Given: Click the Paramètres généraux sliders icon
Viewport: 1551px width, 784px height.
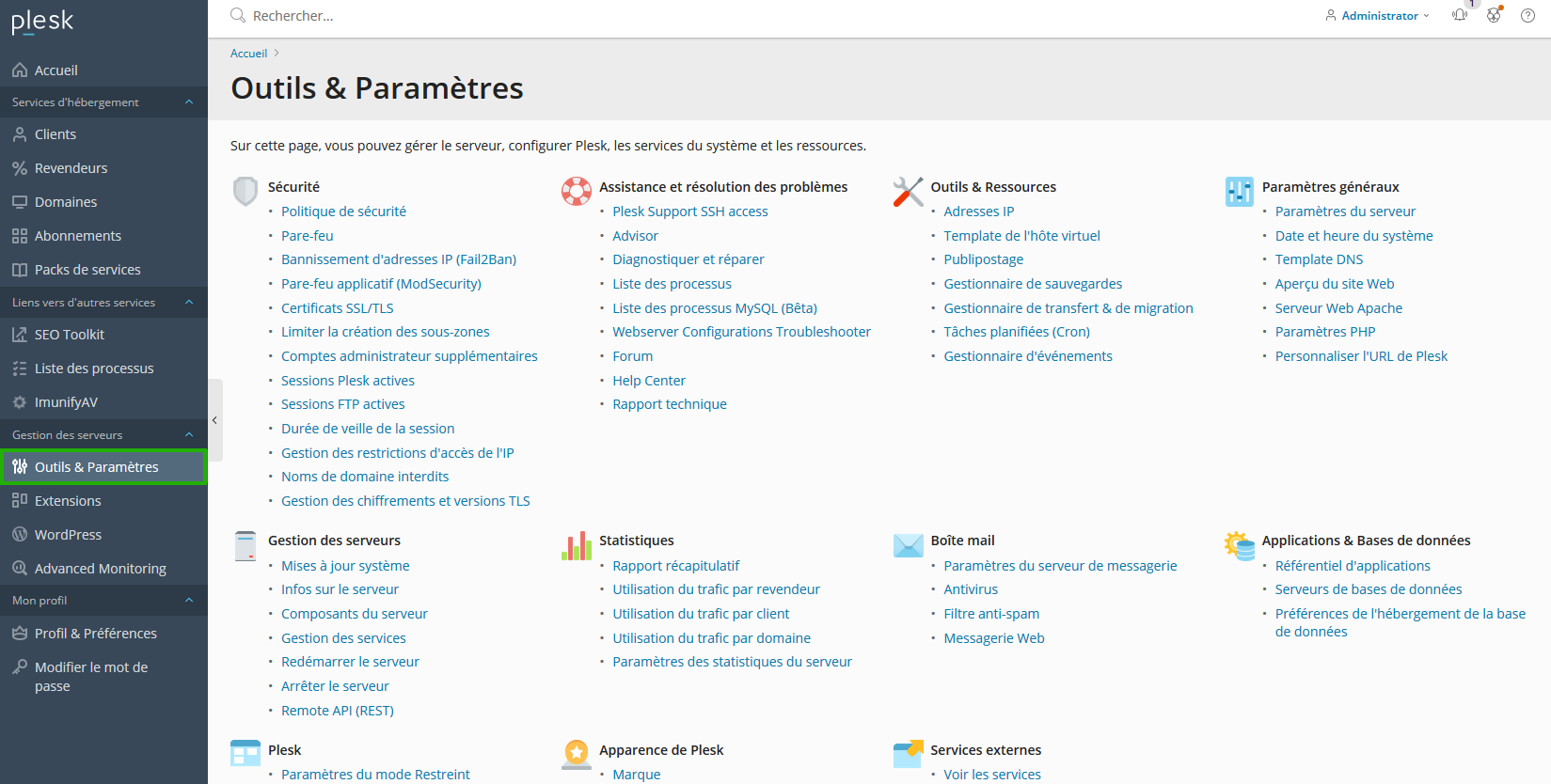Looking at the screenshot, I should click(1240, 191).
